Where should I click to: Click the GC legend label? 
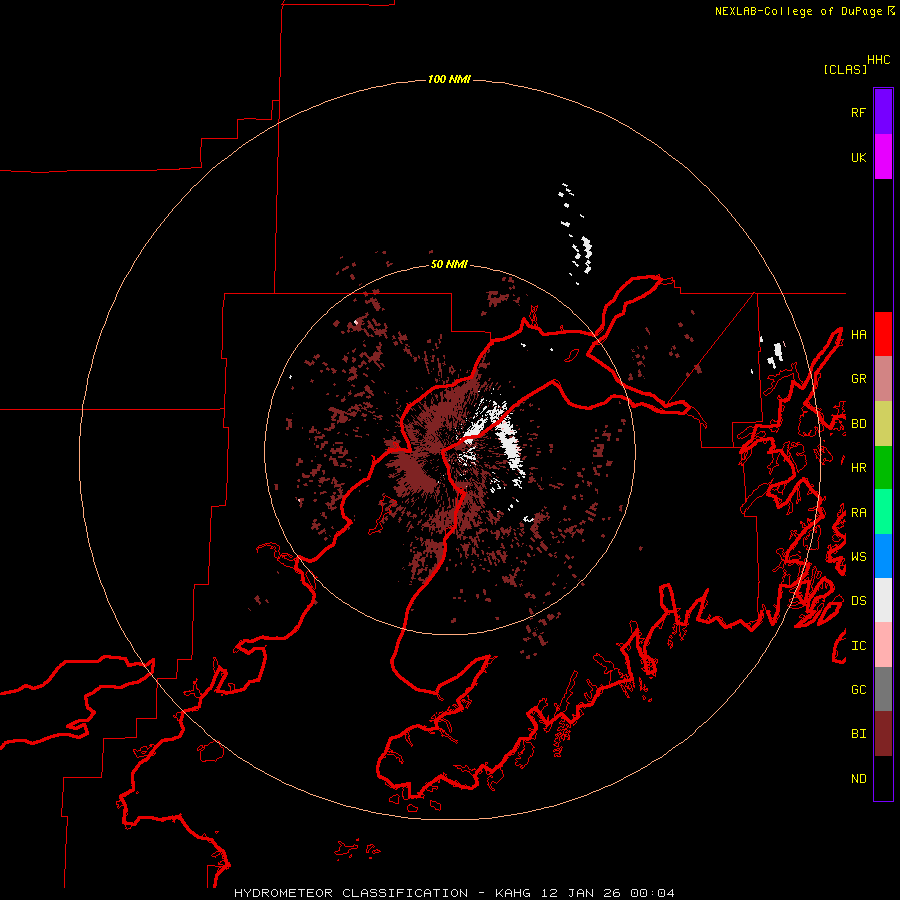click(x=858, y=690)
